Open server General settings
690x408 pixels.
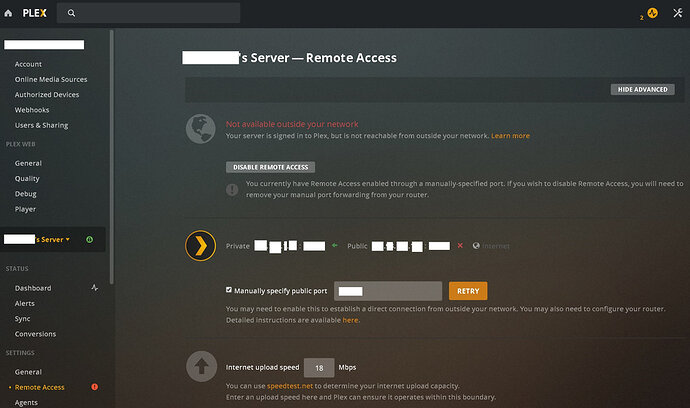click(x=28, y=372)
